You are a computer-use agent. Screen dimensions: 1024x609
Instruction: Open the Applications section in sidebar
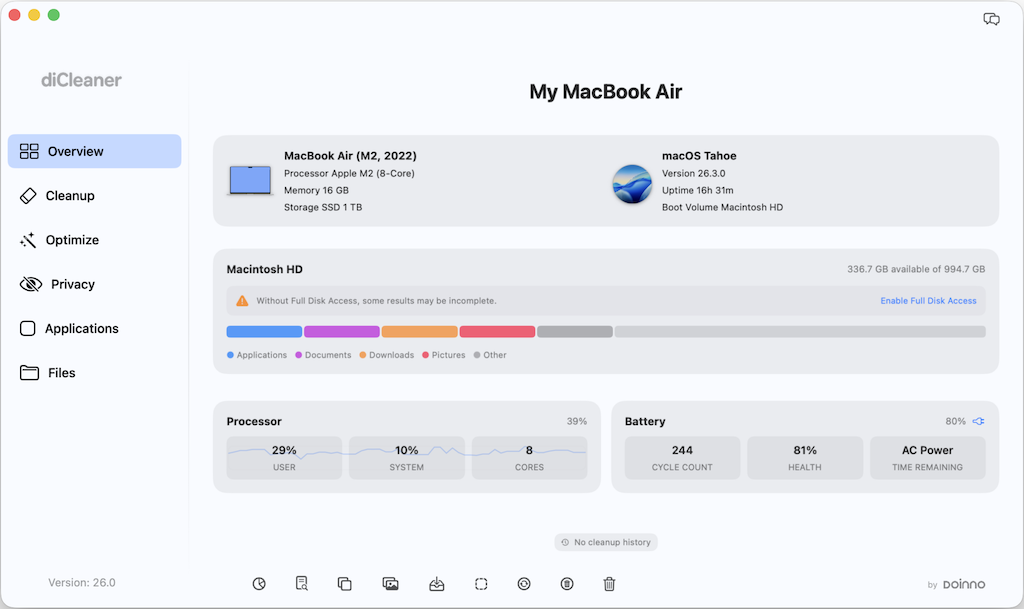81,328
